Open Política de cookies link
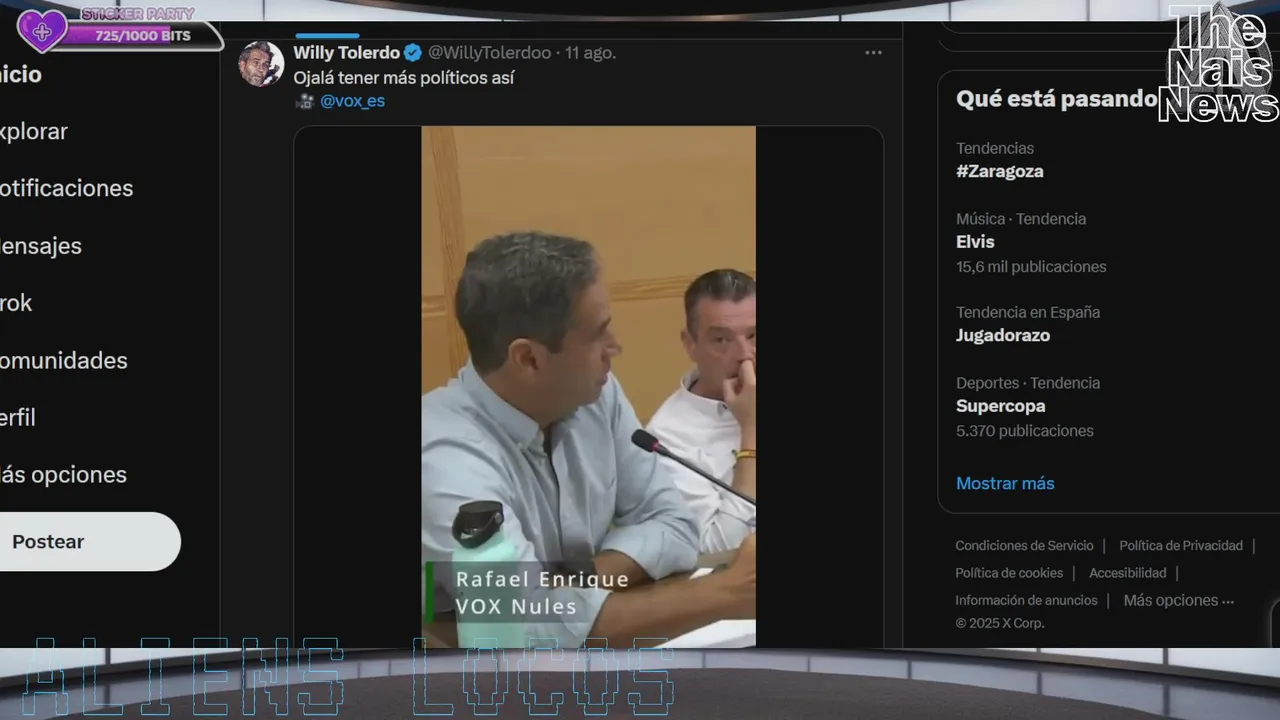This screenshot has width=1280, height=720. (x=1009, y=573)
